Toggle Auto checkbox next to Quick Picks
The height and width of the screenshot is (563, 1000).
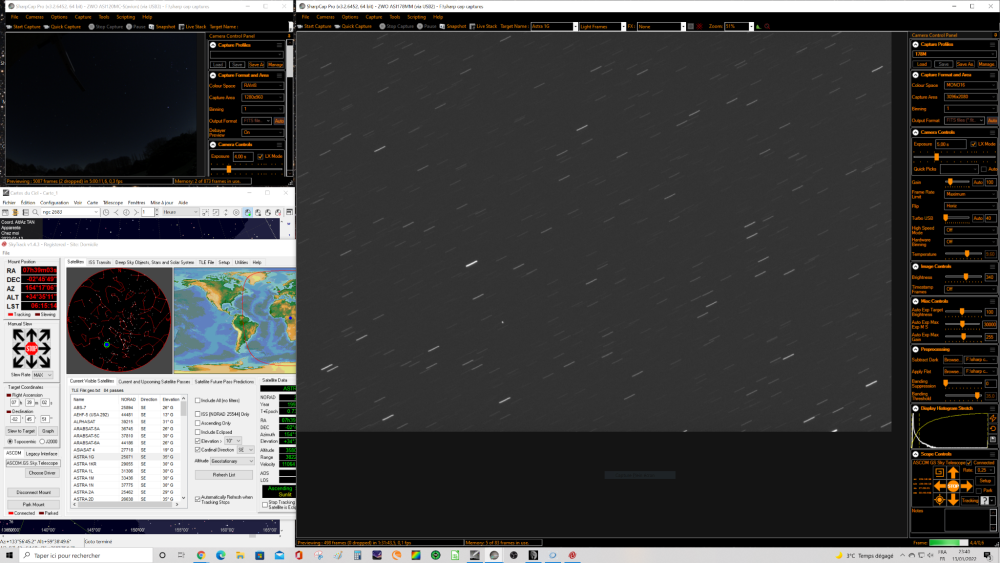(x=983, y=169)
